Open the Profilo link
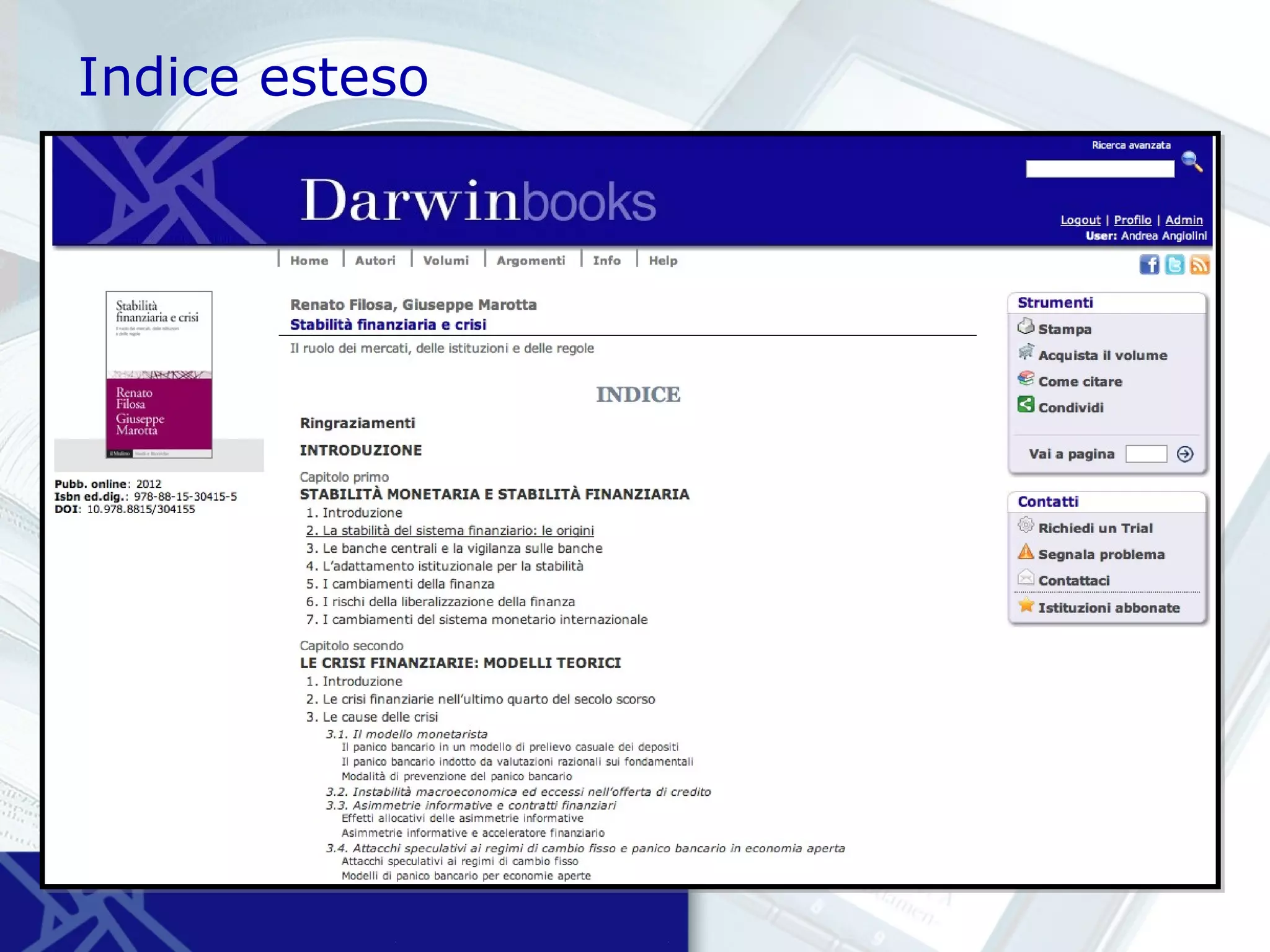The height and width of the screenshot is (952, 1270). pos(1132,220)
